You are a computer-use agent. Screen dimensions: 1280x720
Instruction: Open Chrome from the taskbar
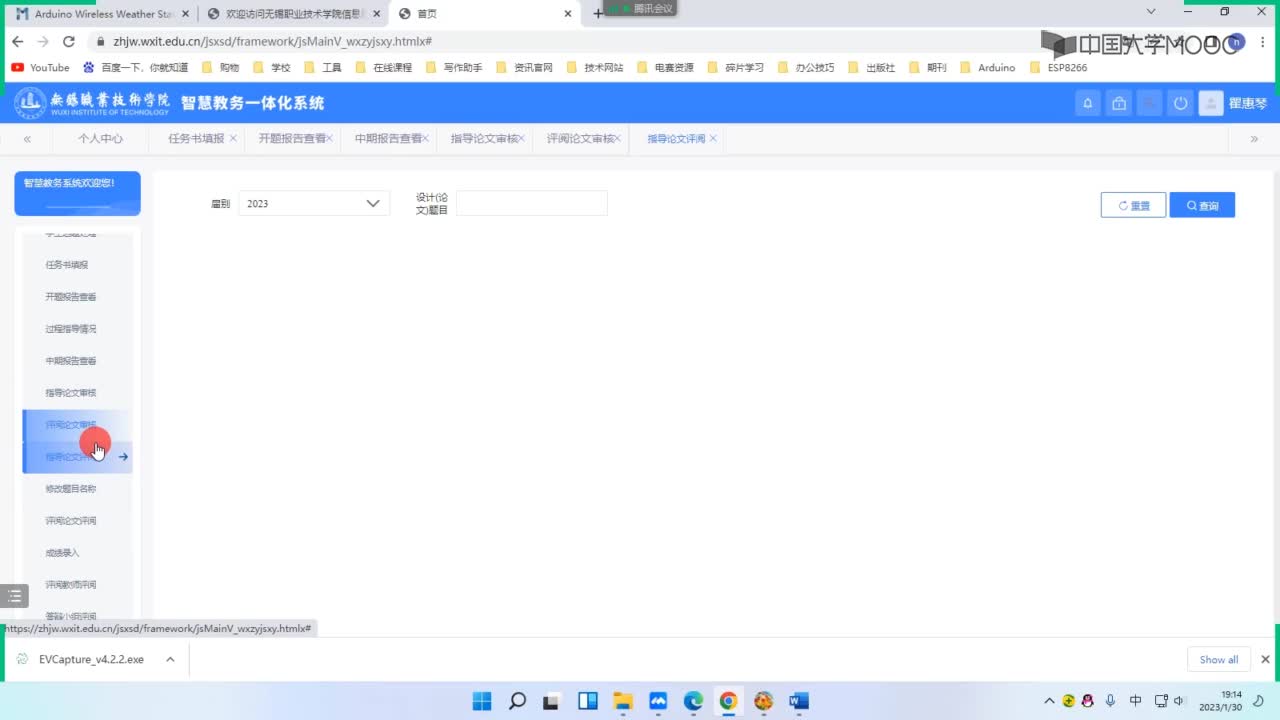tap(728, 701)
